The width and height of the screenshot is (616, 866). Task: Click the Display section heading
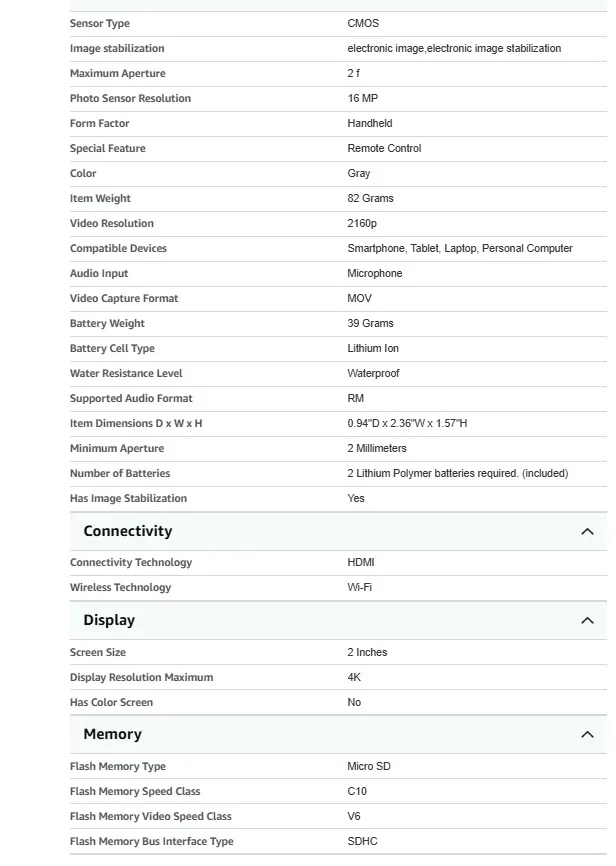[109, 620]
